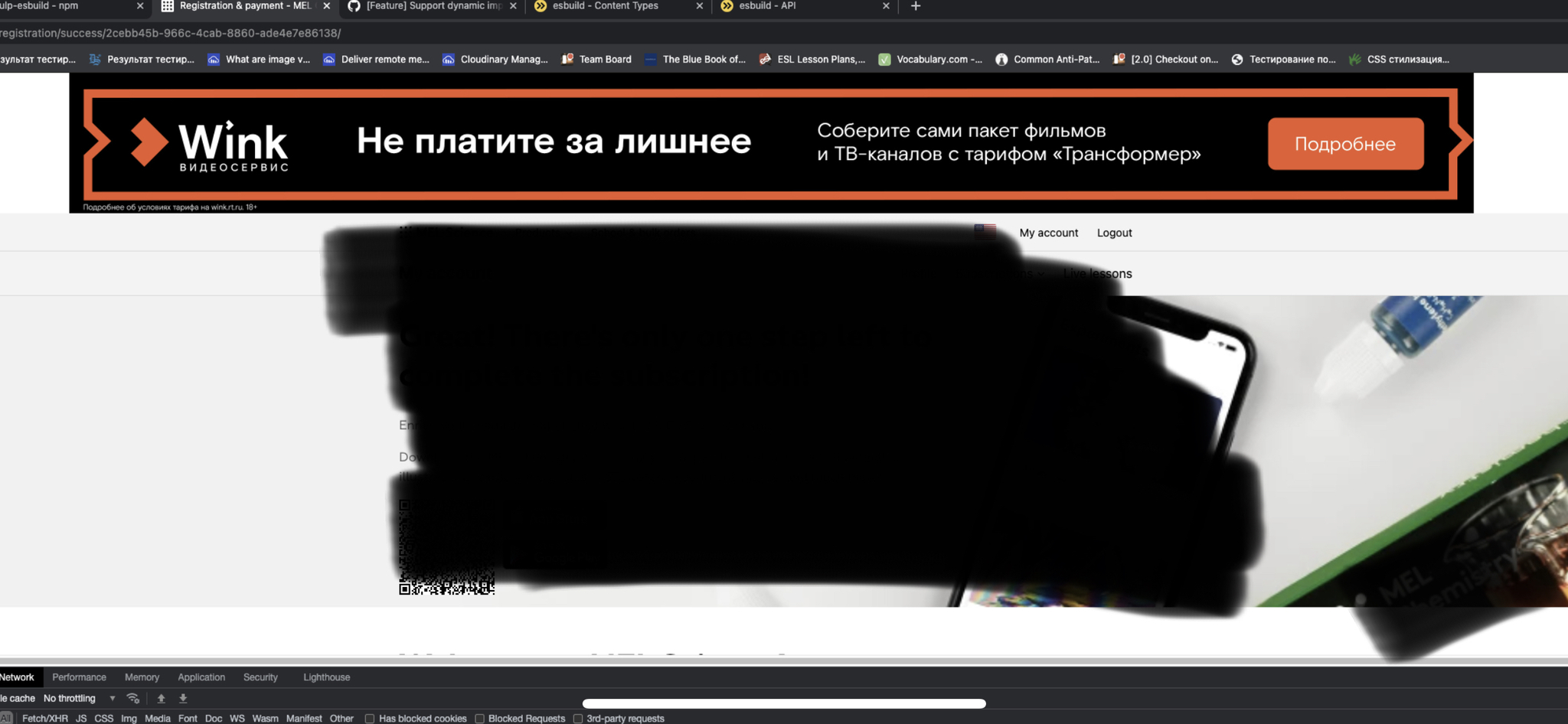Open the 'Тестирование по...' bookmark
1568x724 pixels.
point(1283,59)
